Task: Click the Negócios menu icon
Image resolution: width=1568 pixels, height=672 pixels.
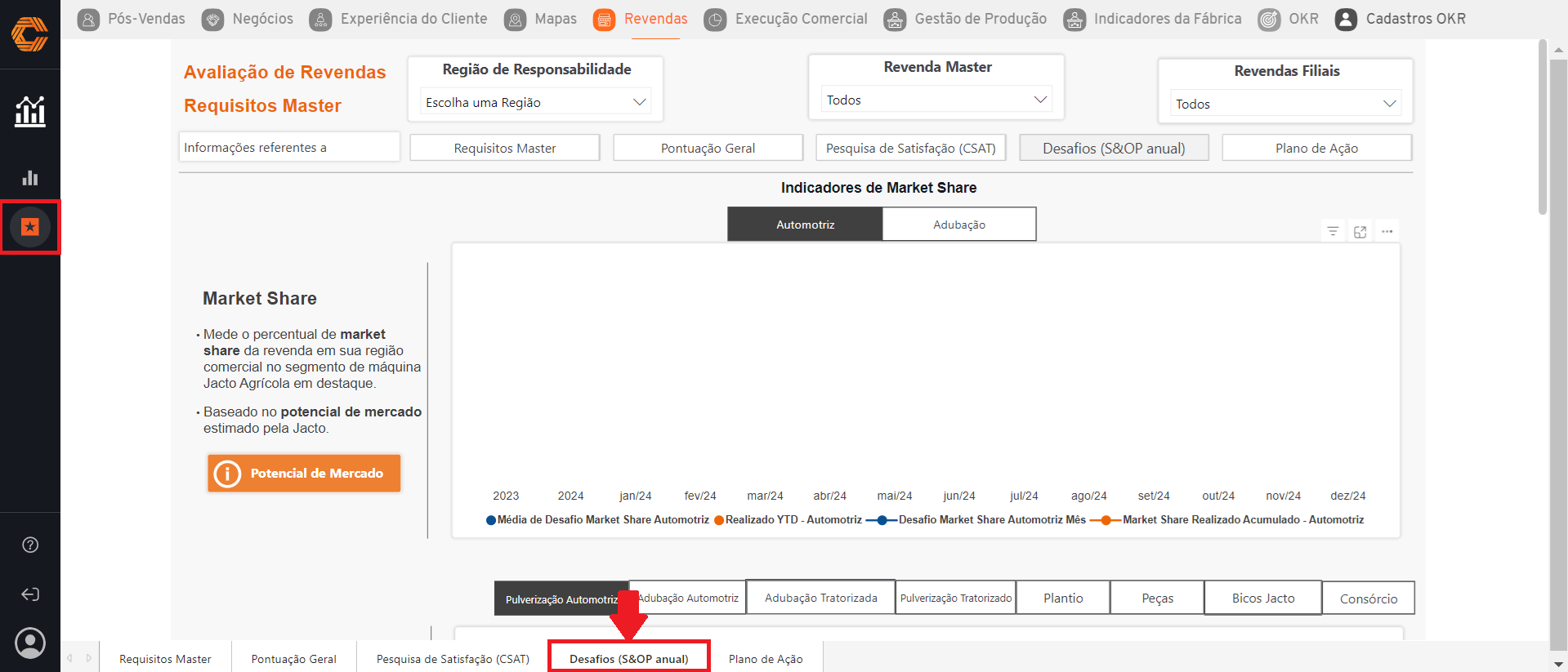Action: 213,20
